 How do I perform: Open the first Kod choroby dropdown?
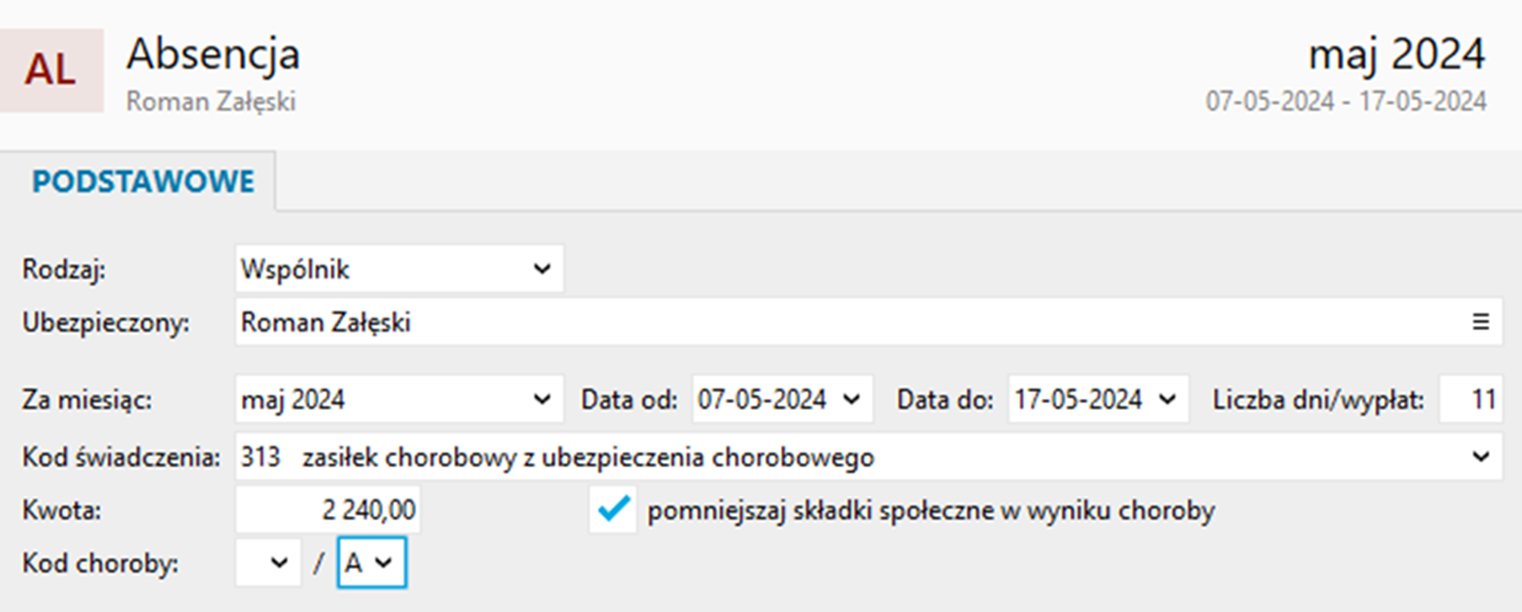[268, 563]
